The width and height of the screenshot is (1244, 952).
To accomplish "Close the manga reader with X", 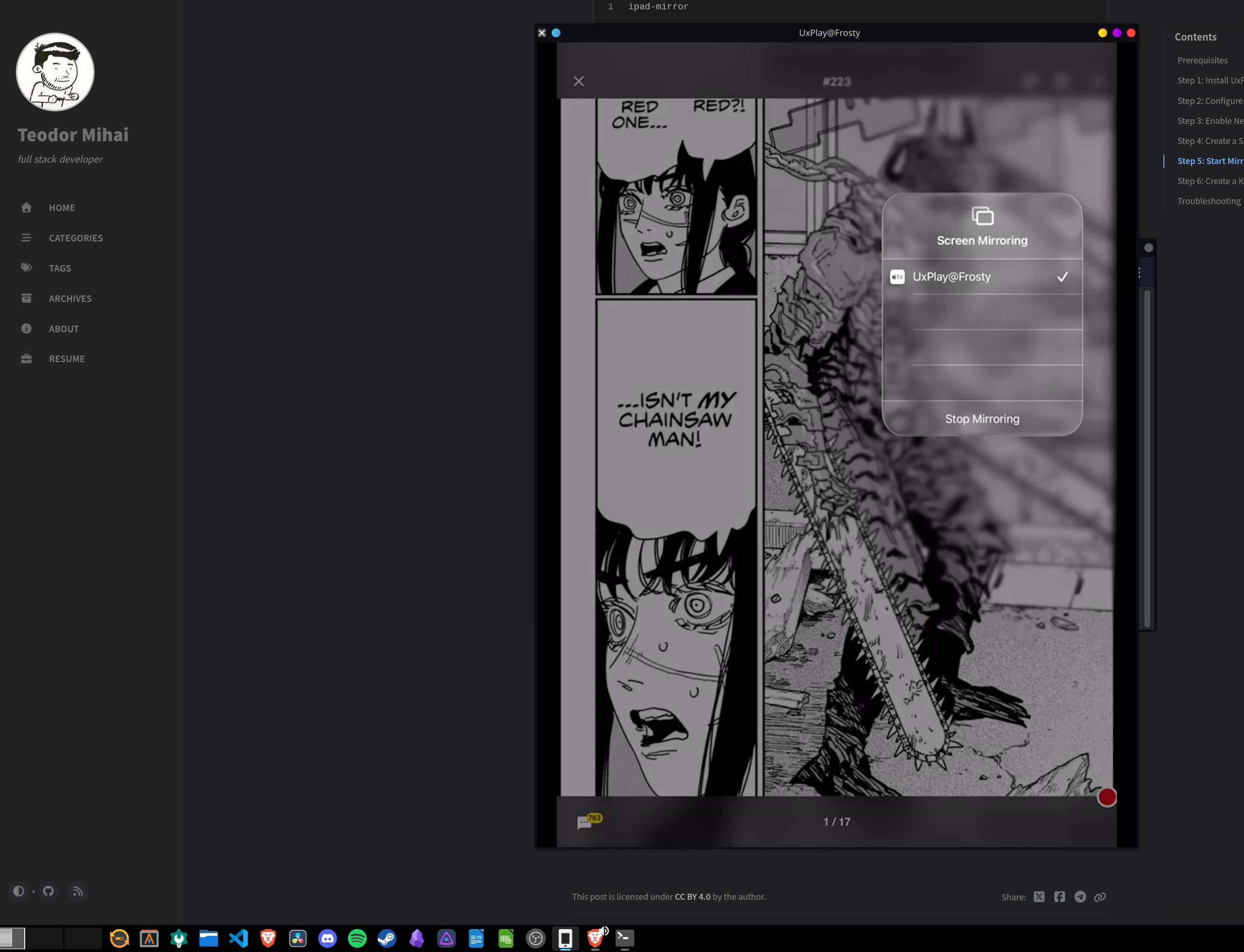I will (578, 82).
